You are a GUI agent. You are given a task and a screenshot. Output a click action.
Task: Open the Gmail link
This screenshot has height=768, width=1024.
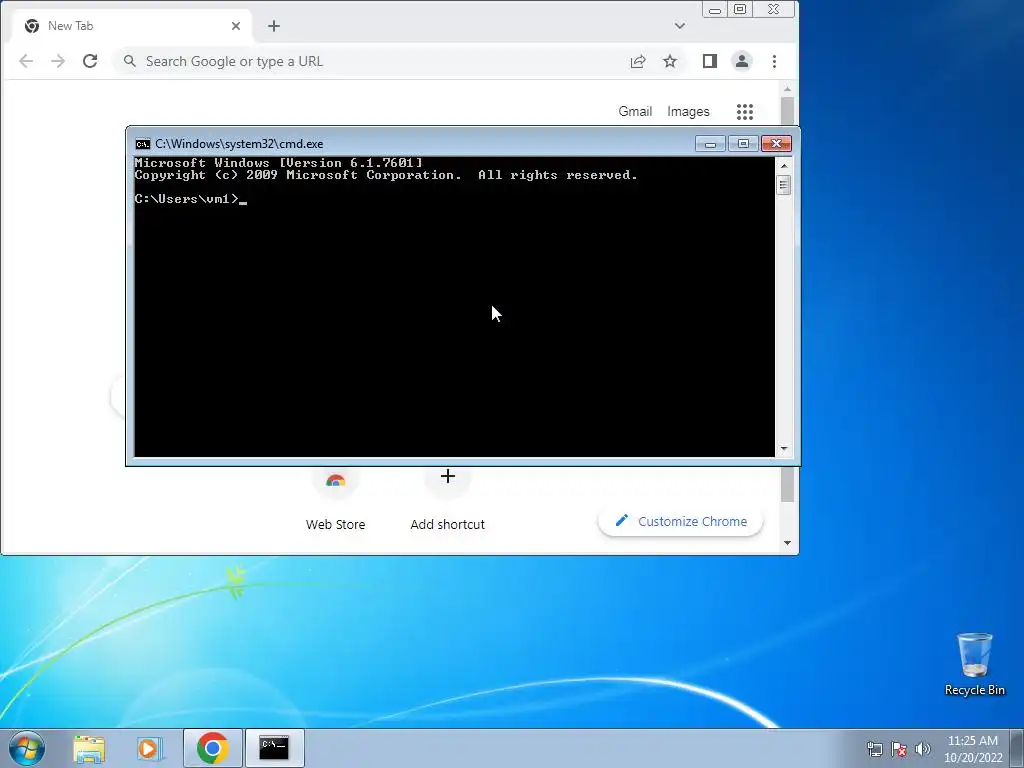(635, 112)
